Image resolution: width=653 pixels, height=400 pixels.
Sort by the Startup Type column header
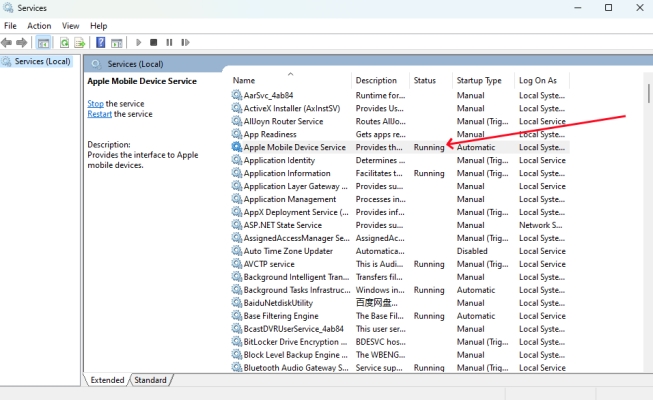point(479,80)
